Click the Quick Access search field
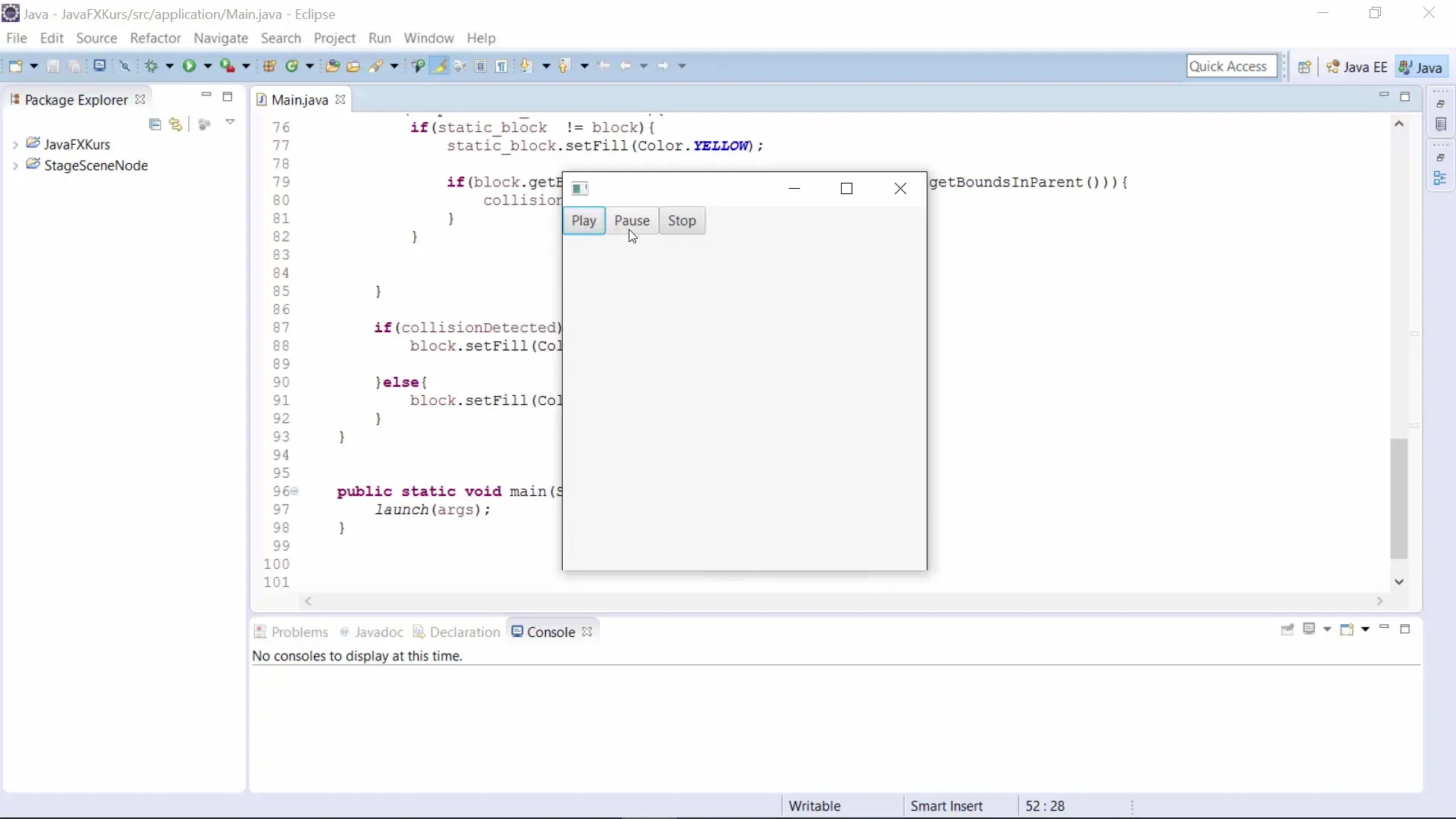 tap(1232, 66)
